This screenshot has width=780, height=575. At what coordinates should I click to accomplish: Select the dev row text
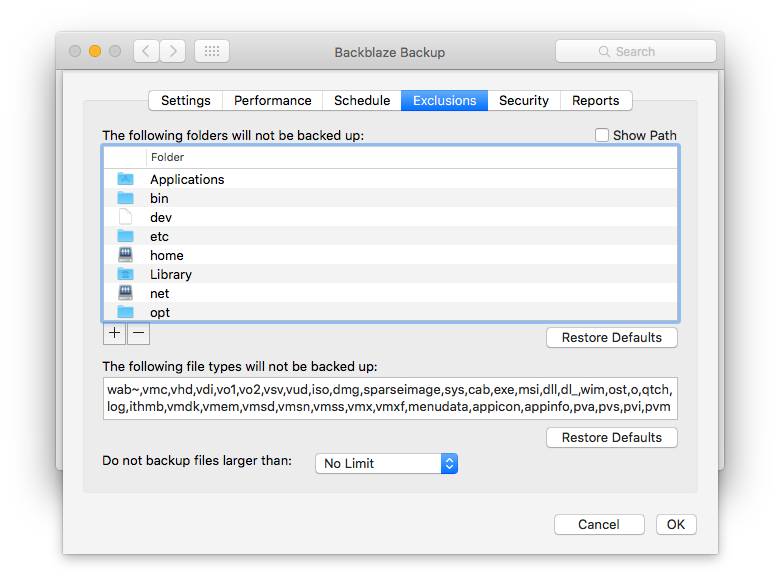pos(161,217)
